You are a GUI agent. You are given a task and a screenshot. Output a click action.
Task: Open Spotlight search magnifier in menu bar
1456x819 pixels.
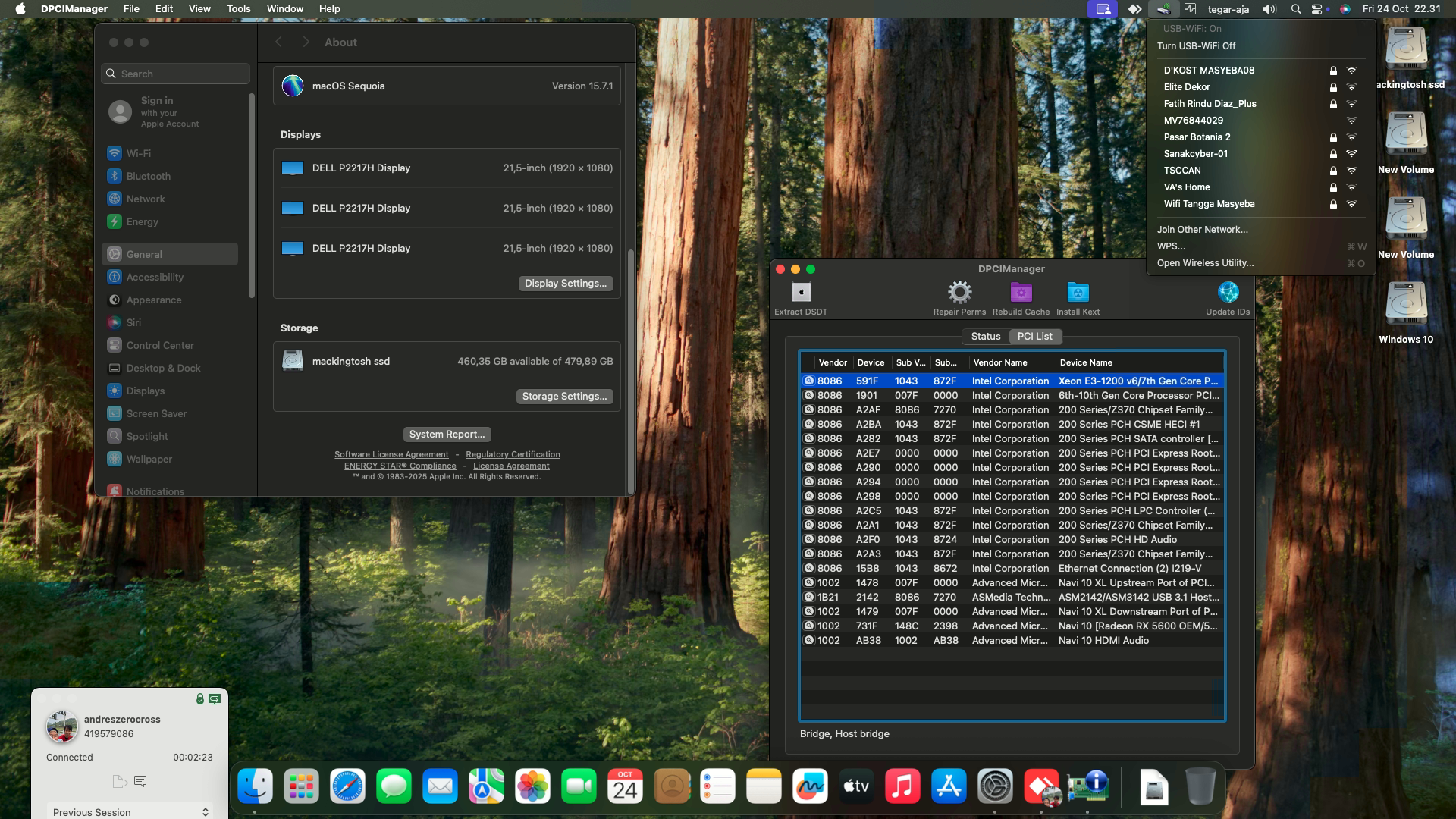pyautogui.click(x=1296, y=9)
